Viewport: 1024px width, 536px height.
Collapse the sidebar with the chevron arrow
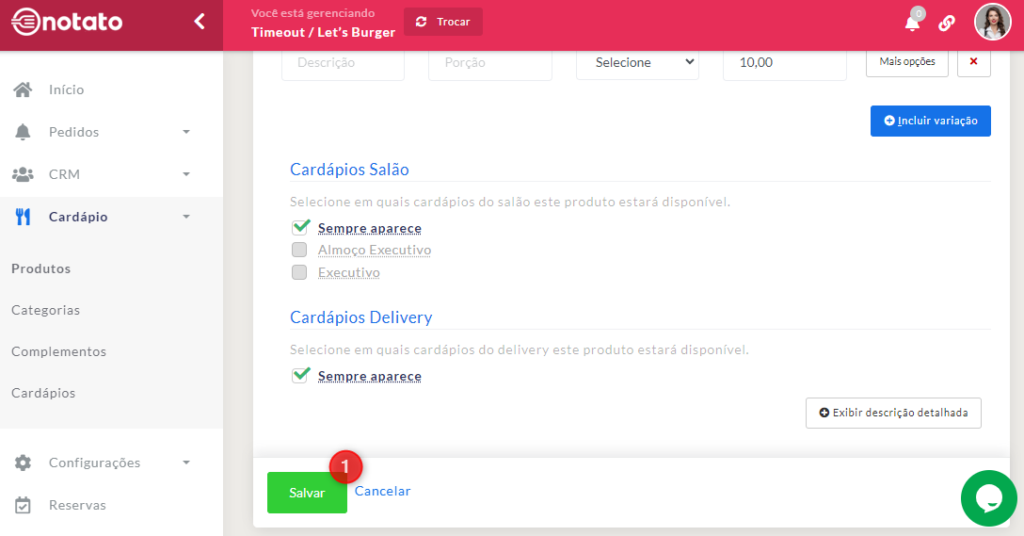(199, 21)
